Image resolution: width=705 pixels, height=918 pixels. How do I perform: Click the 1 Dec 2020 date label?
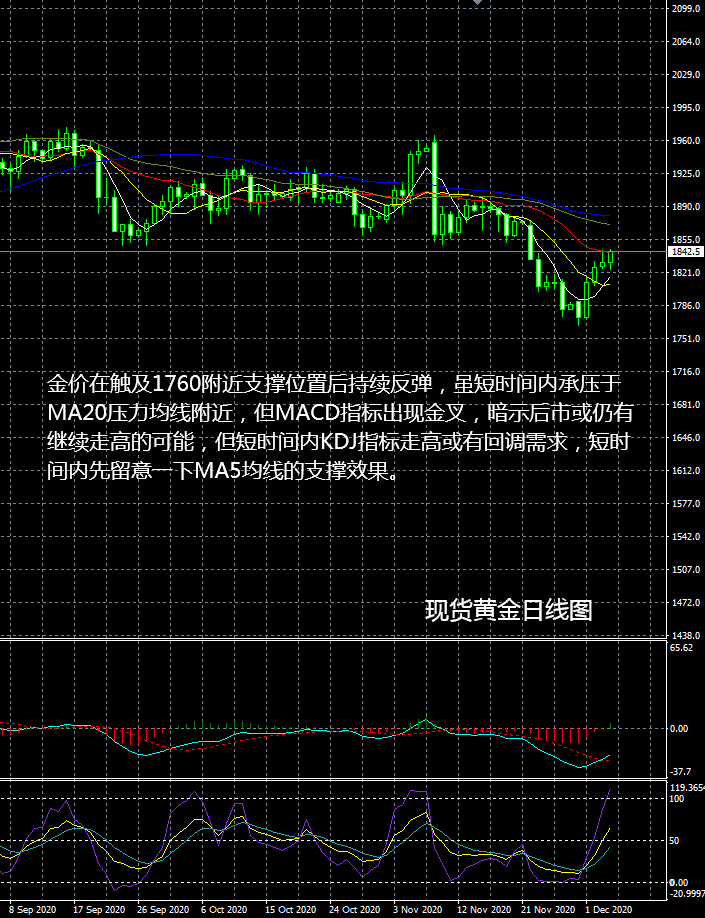point(610,910)
